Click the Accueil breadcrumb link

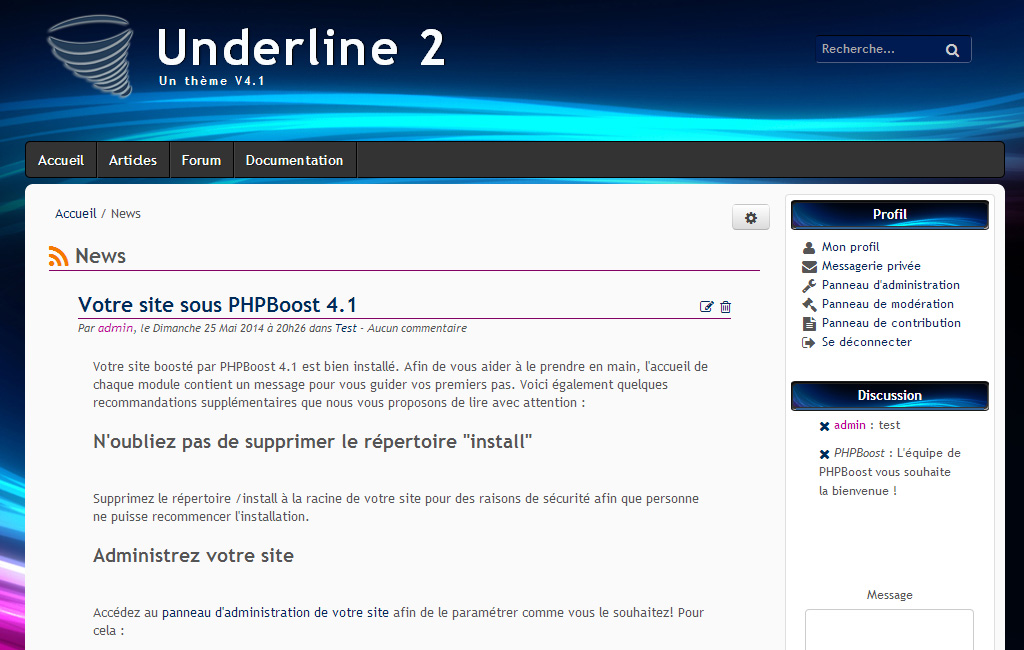[76, 214]
